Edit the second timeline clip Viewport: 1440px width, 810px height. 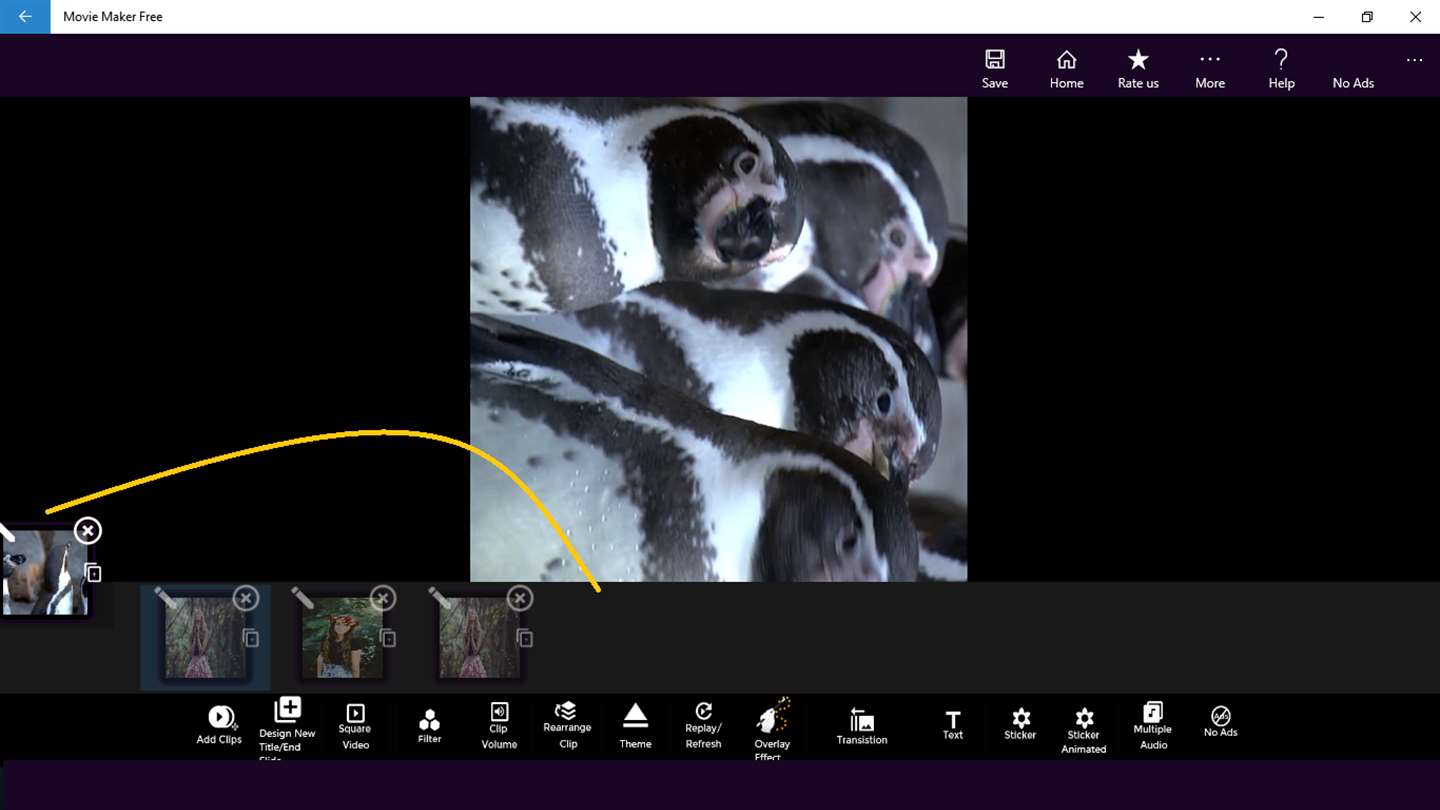(302, 598)
